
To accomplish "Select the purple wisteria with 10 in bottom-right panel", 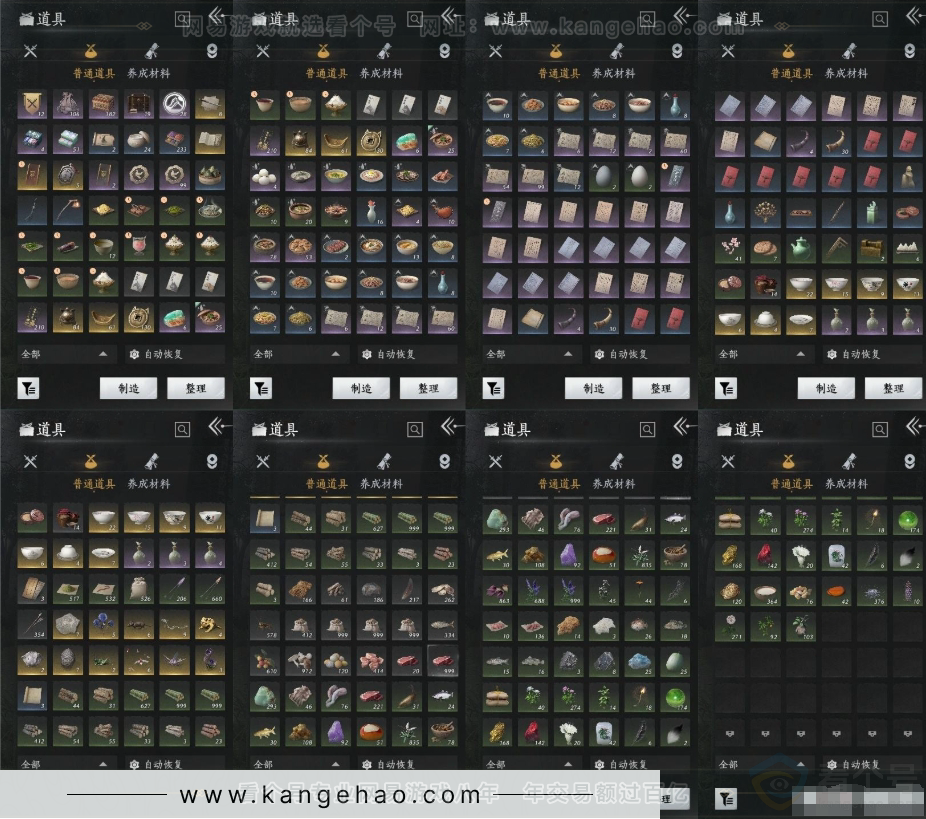I will coord(907,590).
